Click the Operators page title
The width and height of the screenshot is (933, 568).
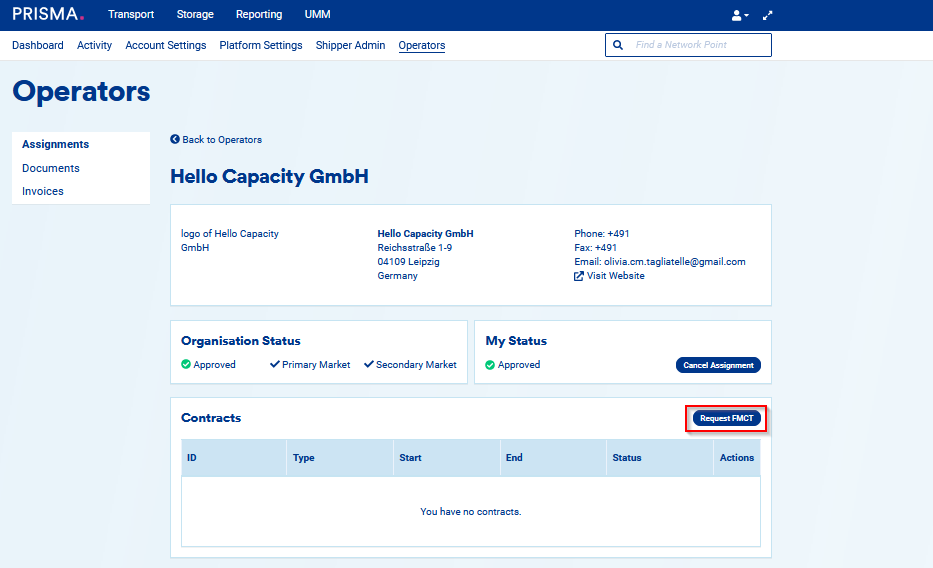point(81,92)
